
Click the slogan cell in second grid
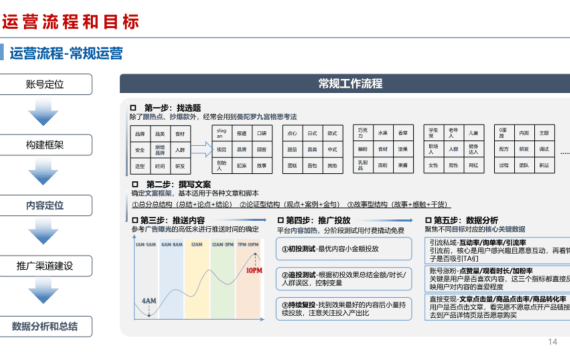(222, 133)
